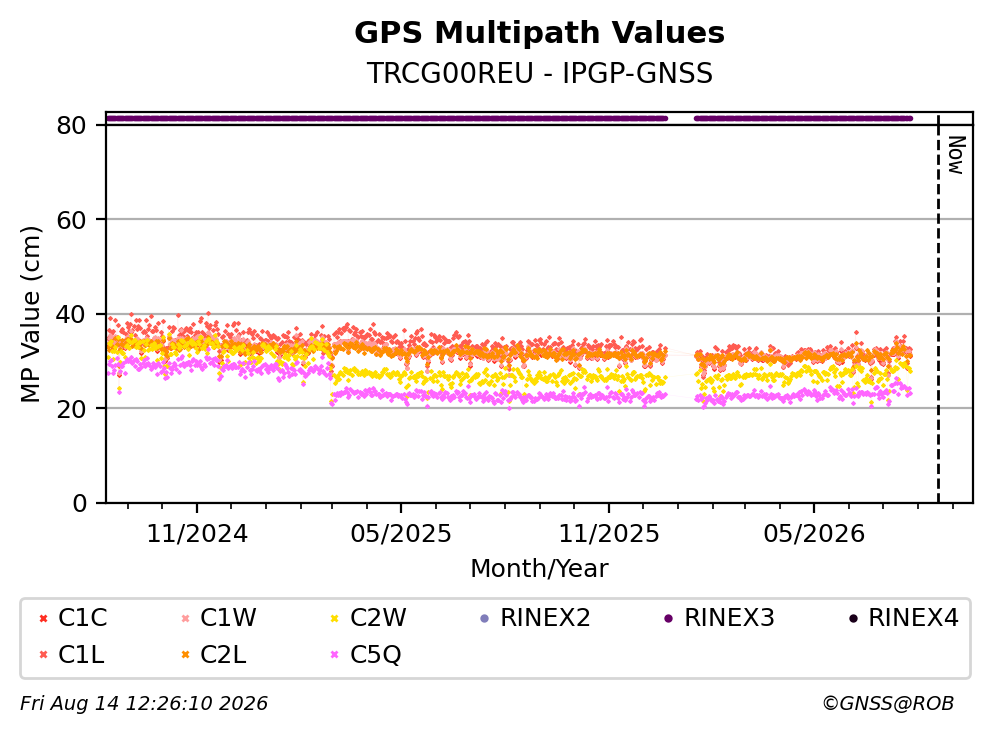Screen dimensions: 993x734
Task: Click the C1L legend marker
Action: [43, 655]
